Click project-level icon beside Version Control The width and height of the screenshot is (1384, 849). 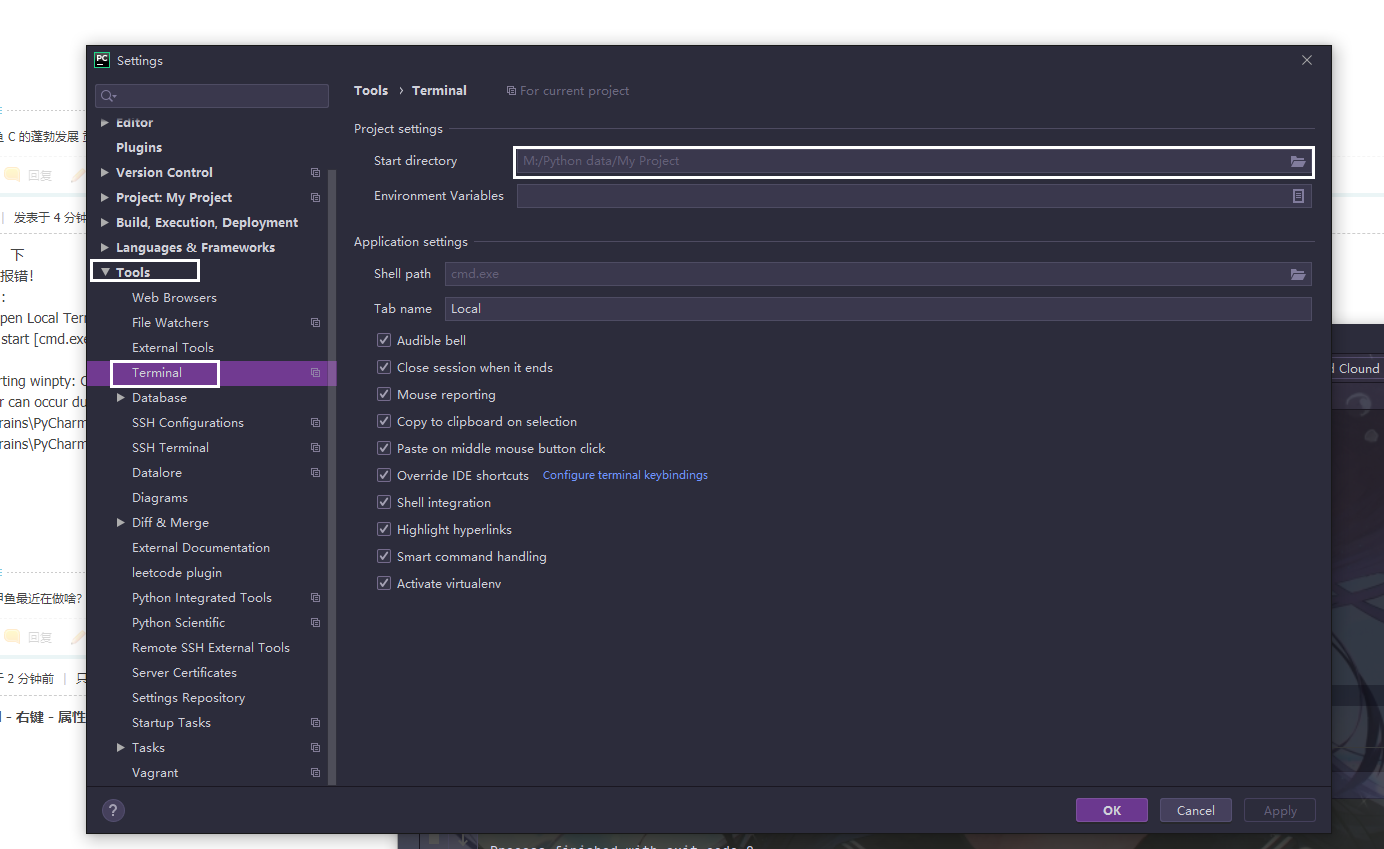315,173
